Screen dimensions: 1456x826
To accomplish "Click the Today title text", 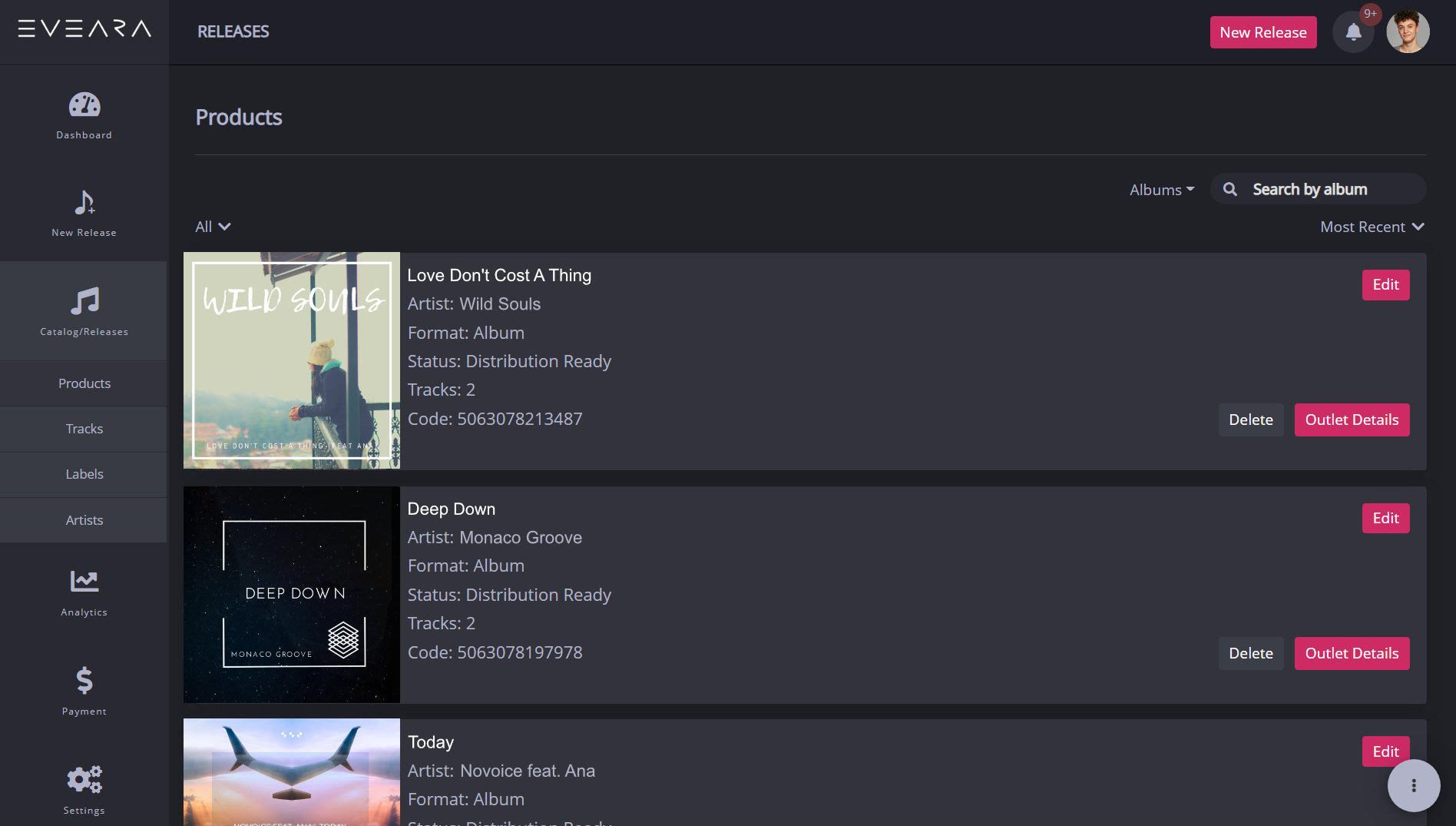I will pos(431,742).
